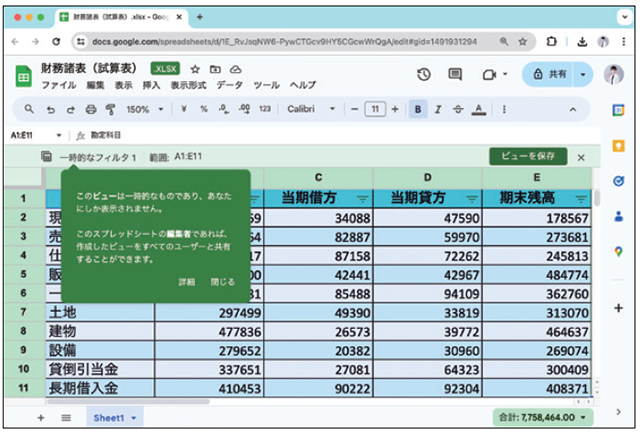This screenshot has width=640, height=434.
Task: Toggle strikethrough formatting
Action: point(458,109)
